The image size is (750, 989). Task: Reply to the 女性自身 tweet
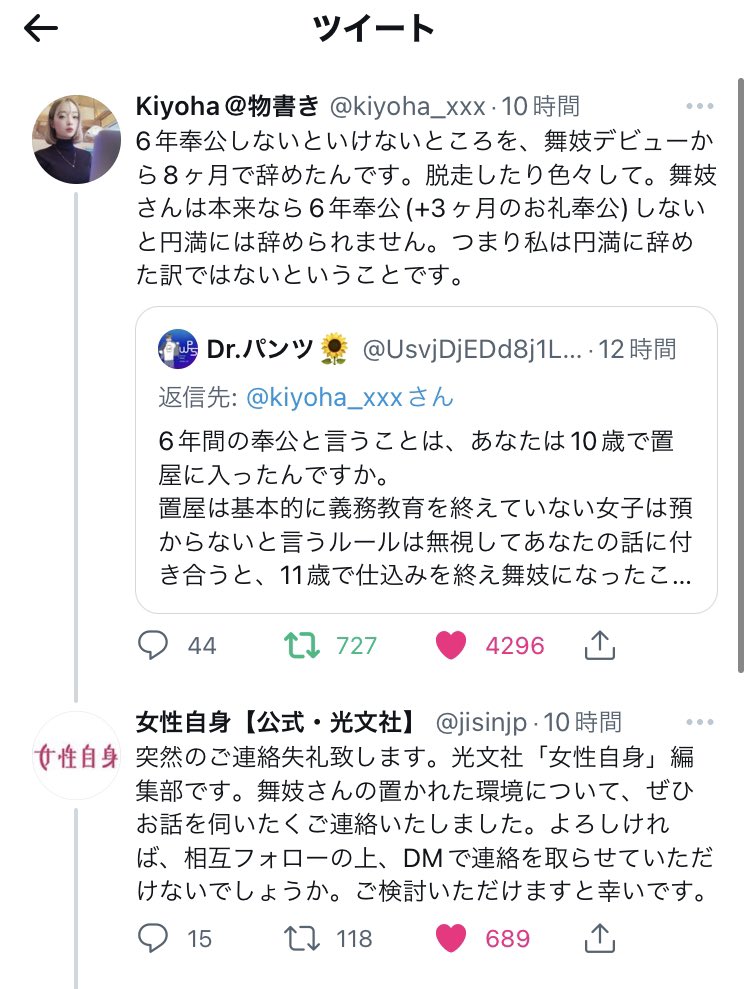(153, 939)
